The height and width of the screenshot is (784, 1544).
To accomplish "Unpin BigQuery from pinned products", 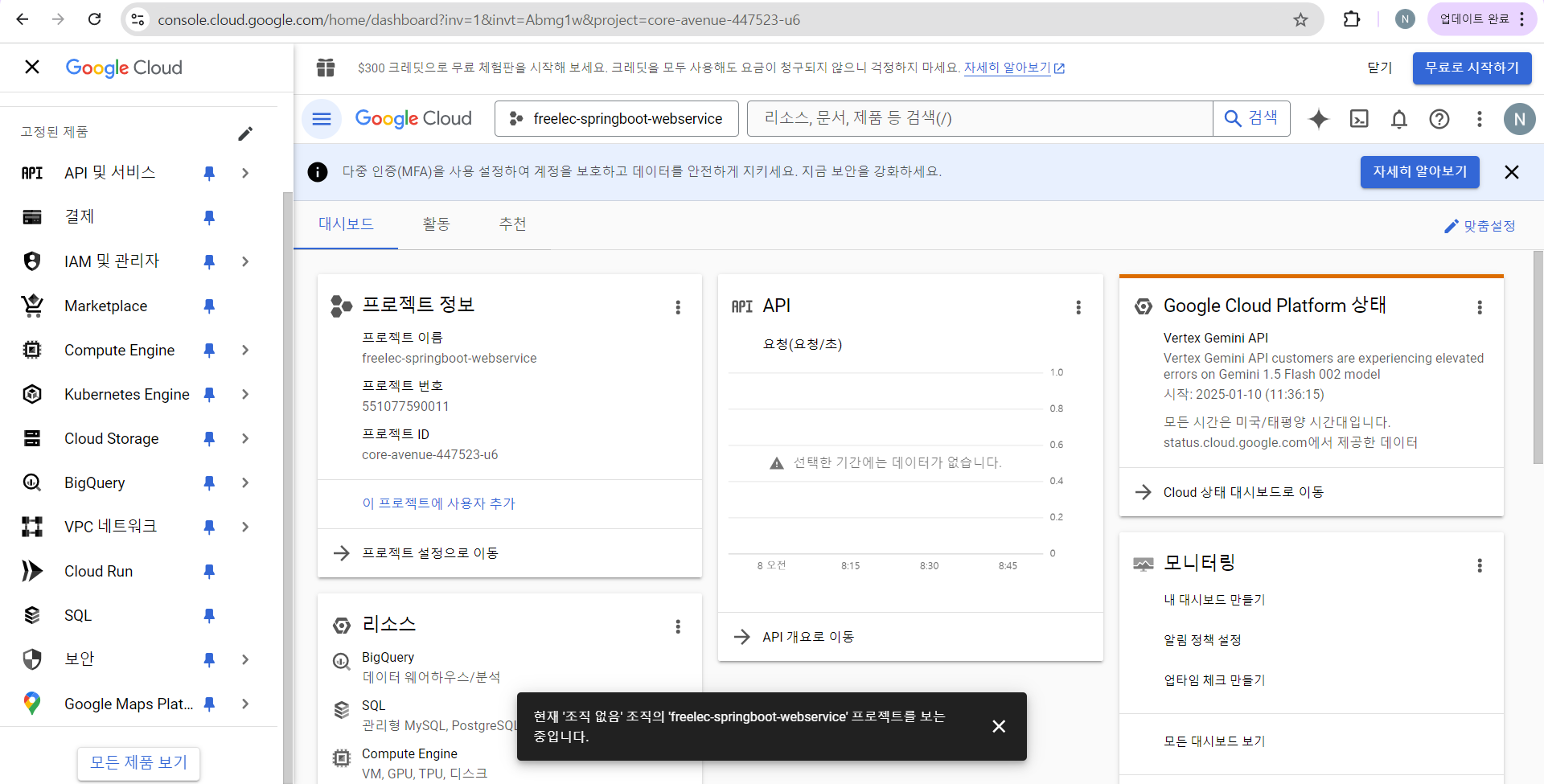I will 209,482.
